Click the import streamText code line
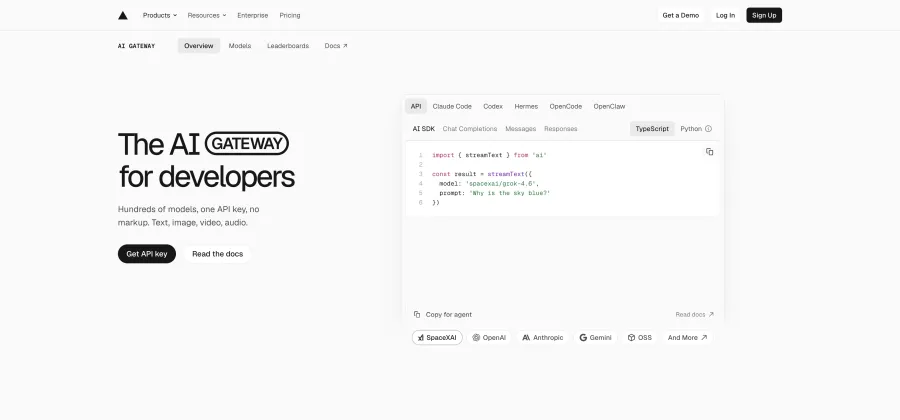900x420 pixels. click(489, 155)
